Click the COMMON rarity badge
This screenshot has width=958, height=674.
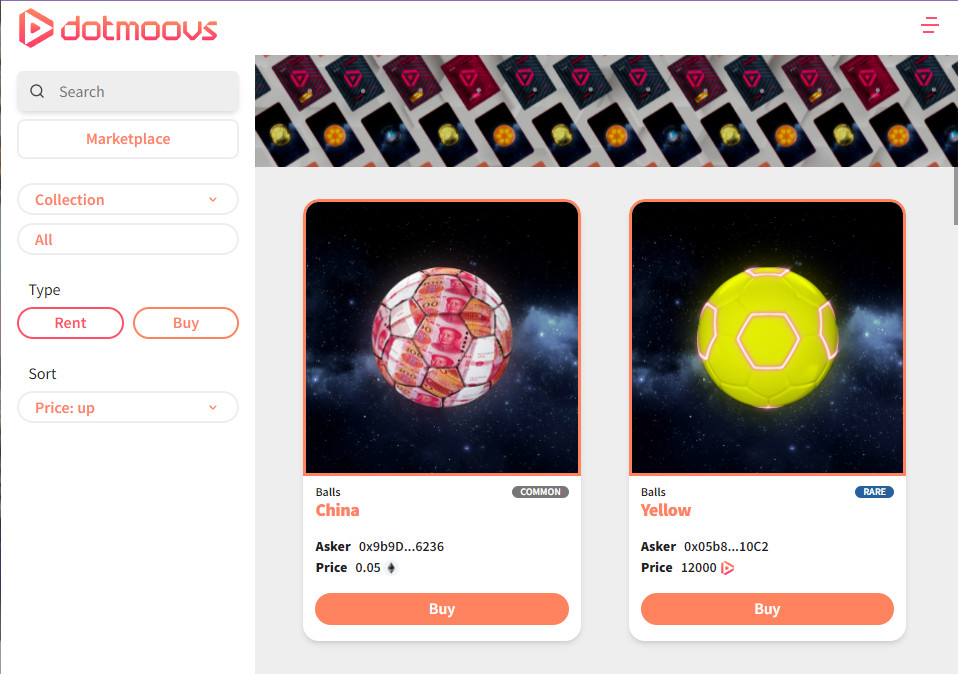pos(540,492)
